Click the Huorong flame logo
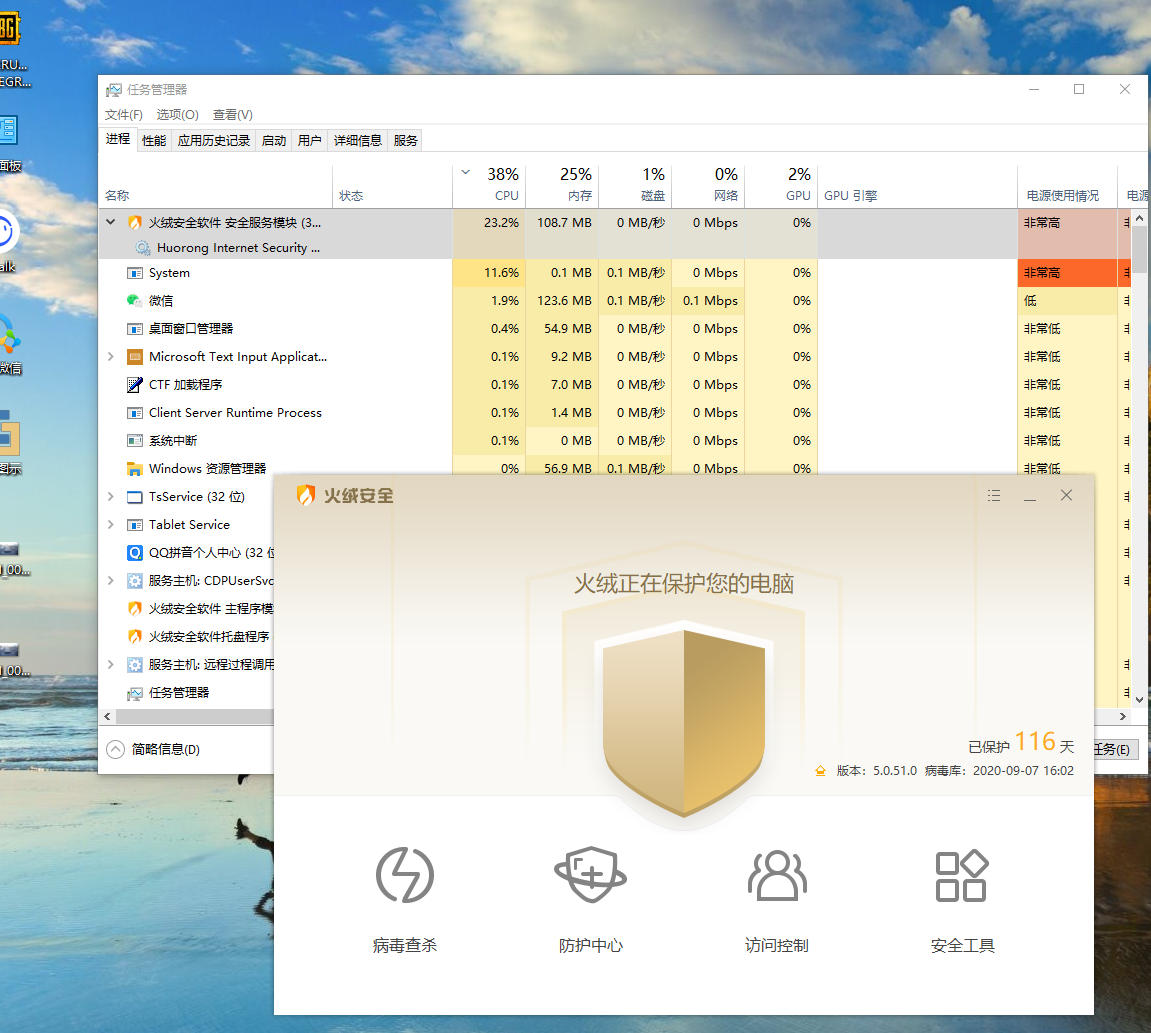Image resolution: width=1151 pixels, height=1033 pixels. coord(305,496)
